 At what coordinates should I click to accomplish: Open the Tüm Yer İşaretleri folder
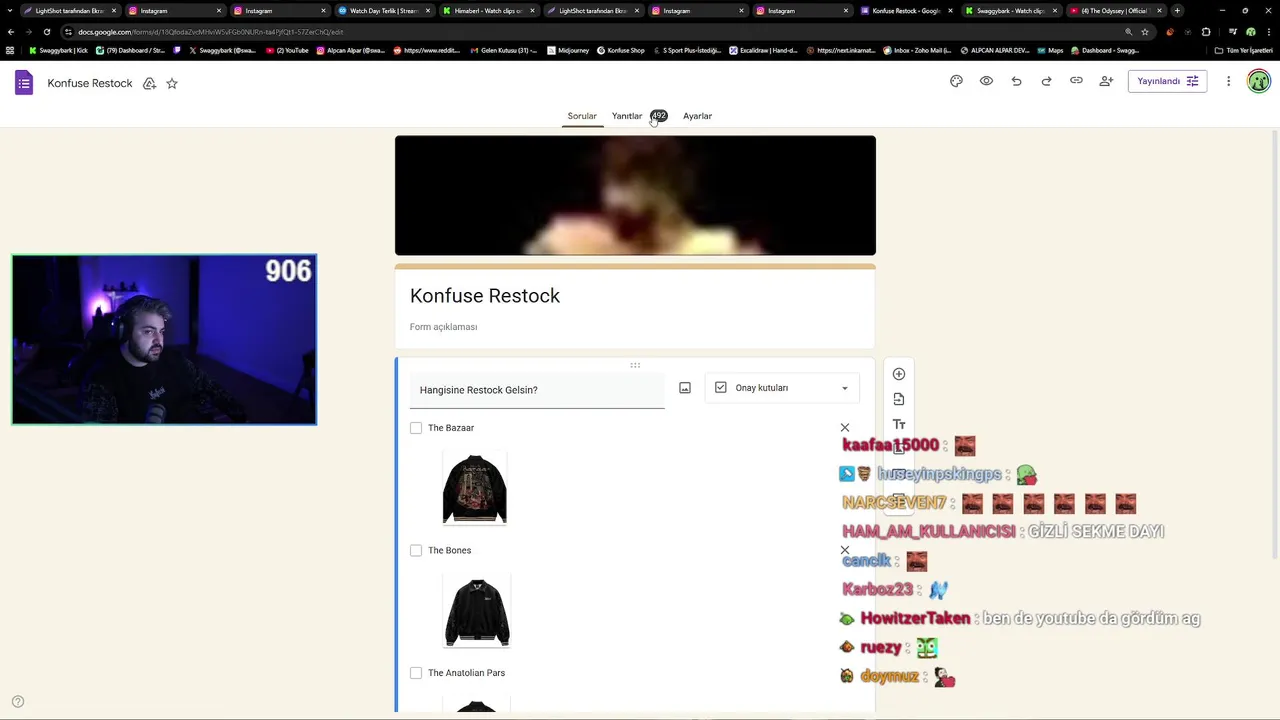coord(1244,50)
